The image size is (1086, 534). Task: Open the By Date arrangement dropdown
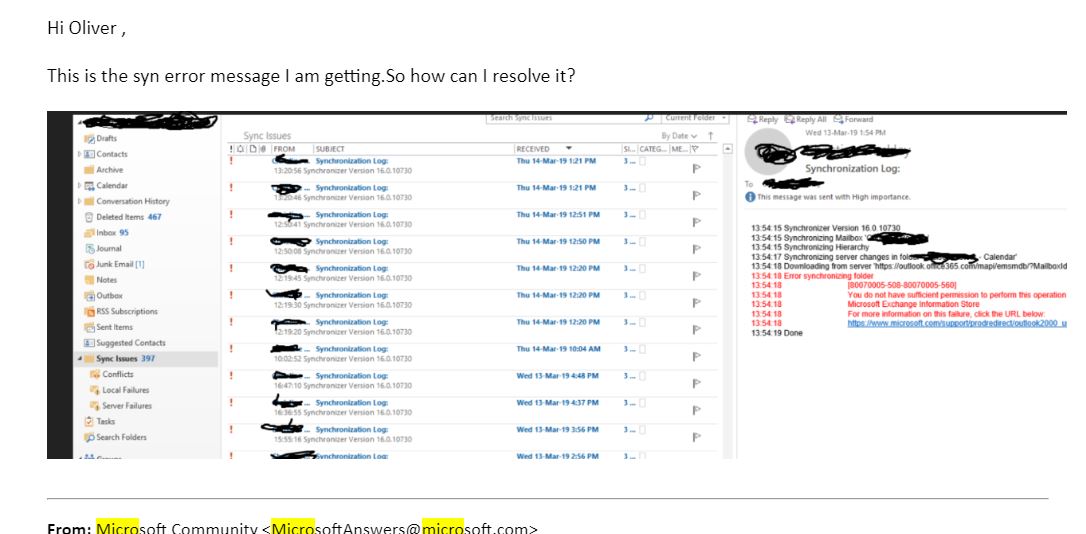(679, 136)
